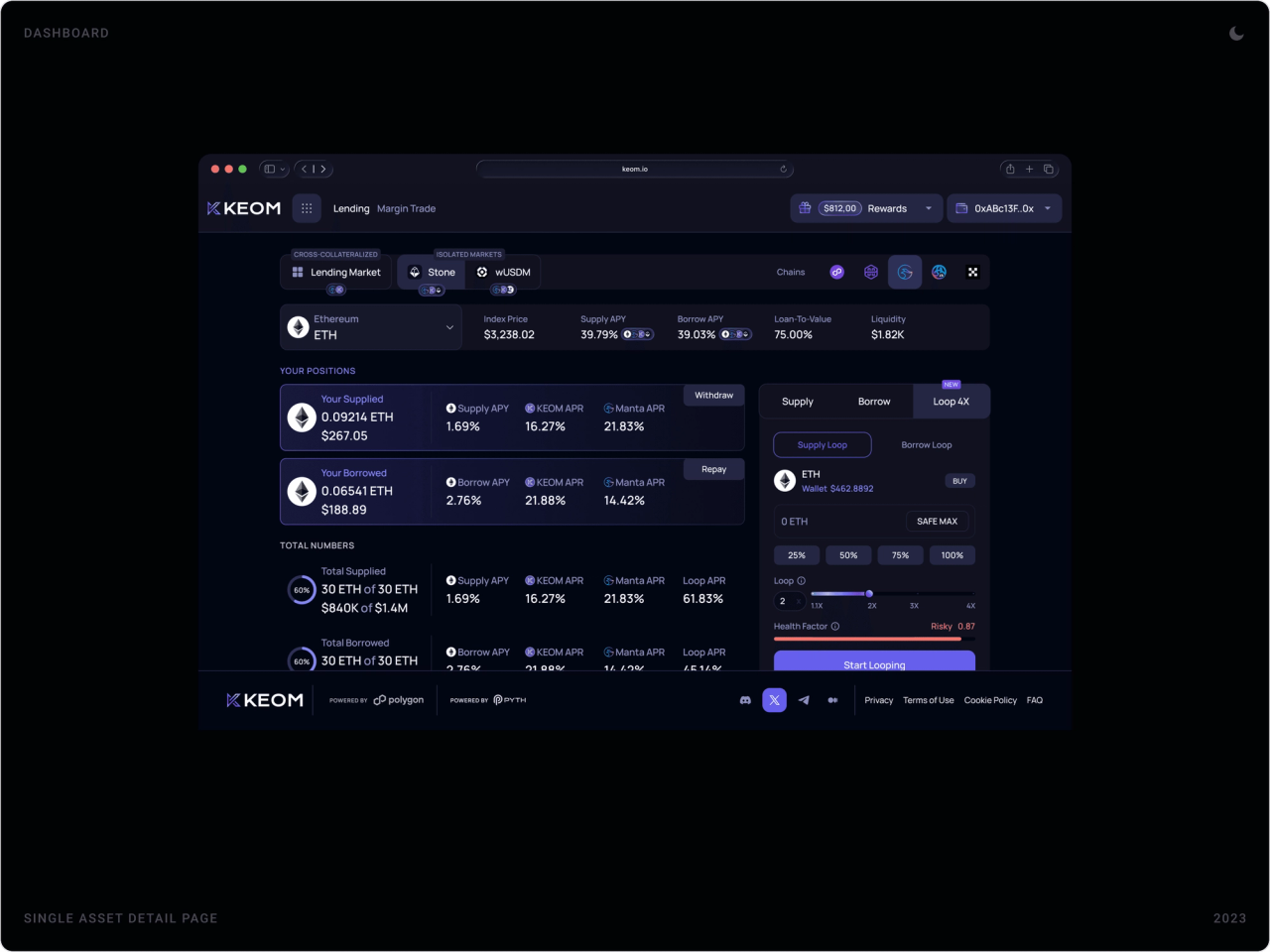This screenshot has height=952, width=1270.
Task: Click the Health Factor info icon
Action: point(835,627)
